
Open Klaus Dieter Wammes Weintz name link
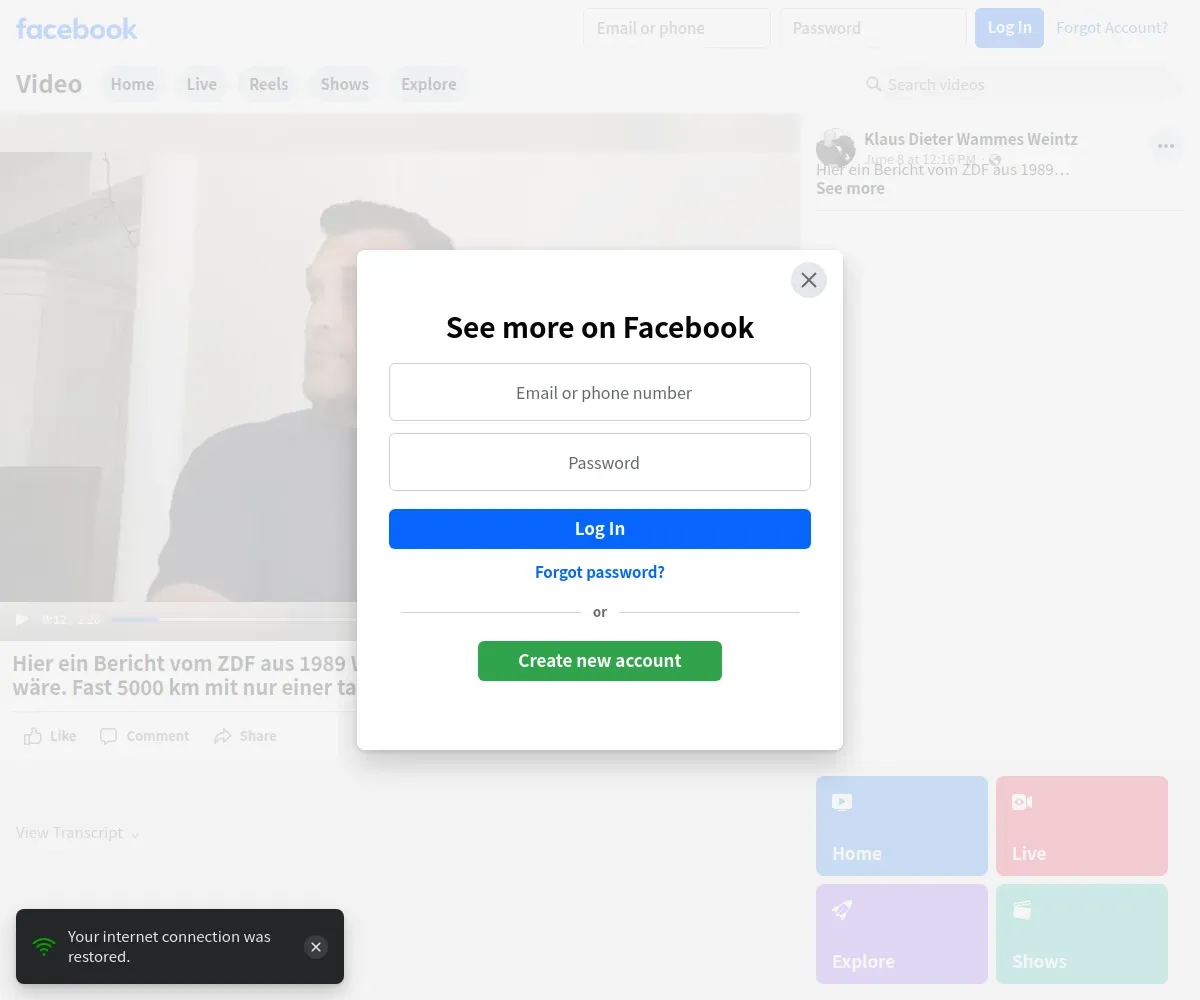coord(971,139)
